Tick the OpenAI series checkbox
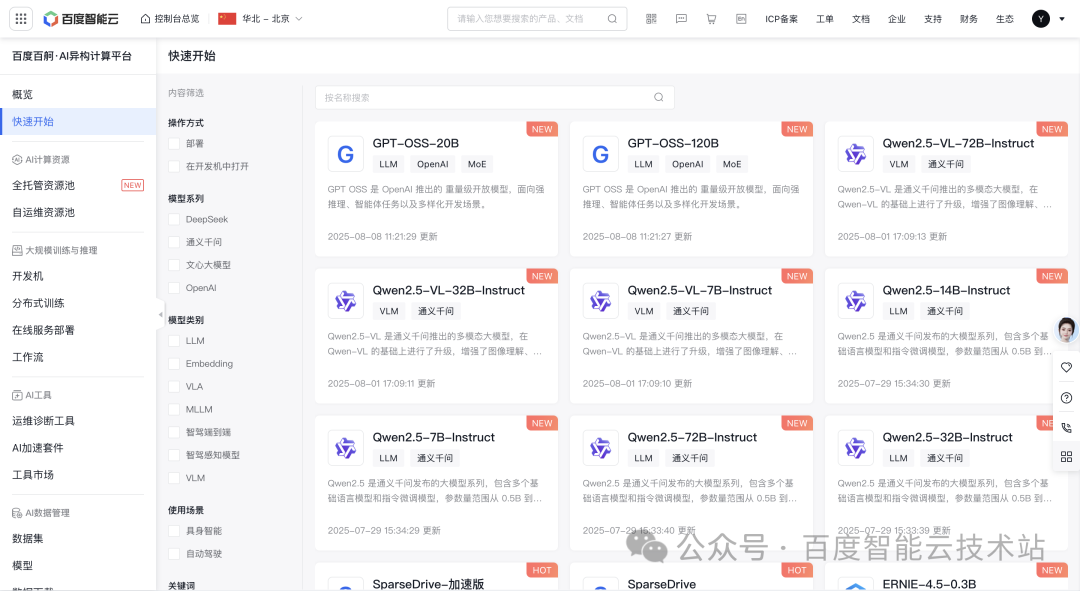Viewport: 1080px width, 591px height. pyautogui.click(x=174, y=288)
